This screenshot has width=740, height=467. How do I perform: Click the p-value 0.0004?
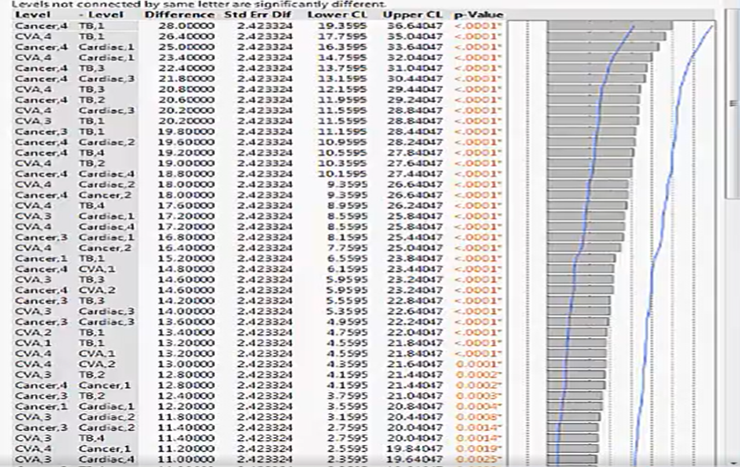click(x=479, y=406)
